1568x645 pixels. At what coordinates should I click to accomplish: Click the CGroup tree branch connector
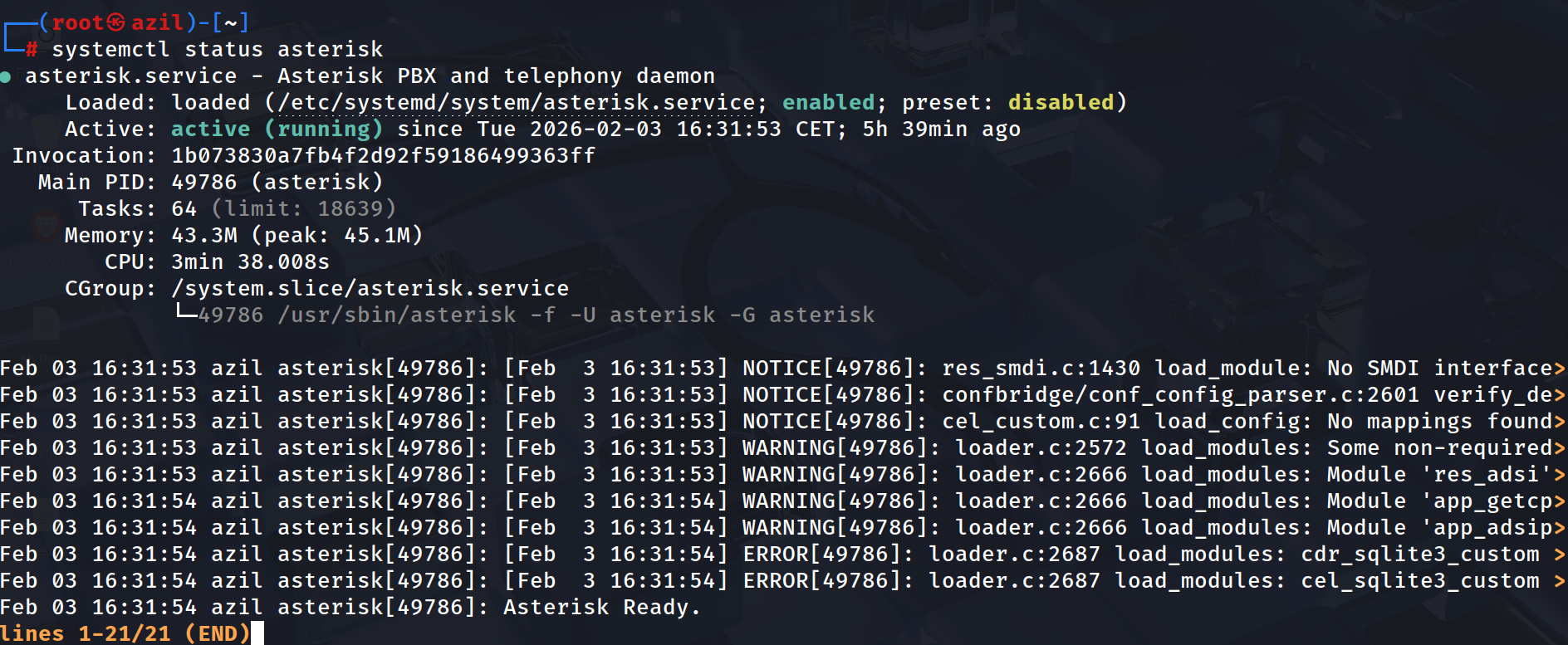tap(185, 313)
